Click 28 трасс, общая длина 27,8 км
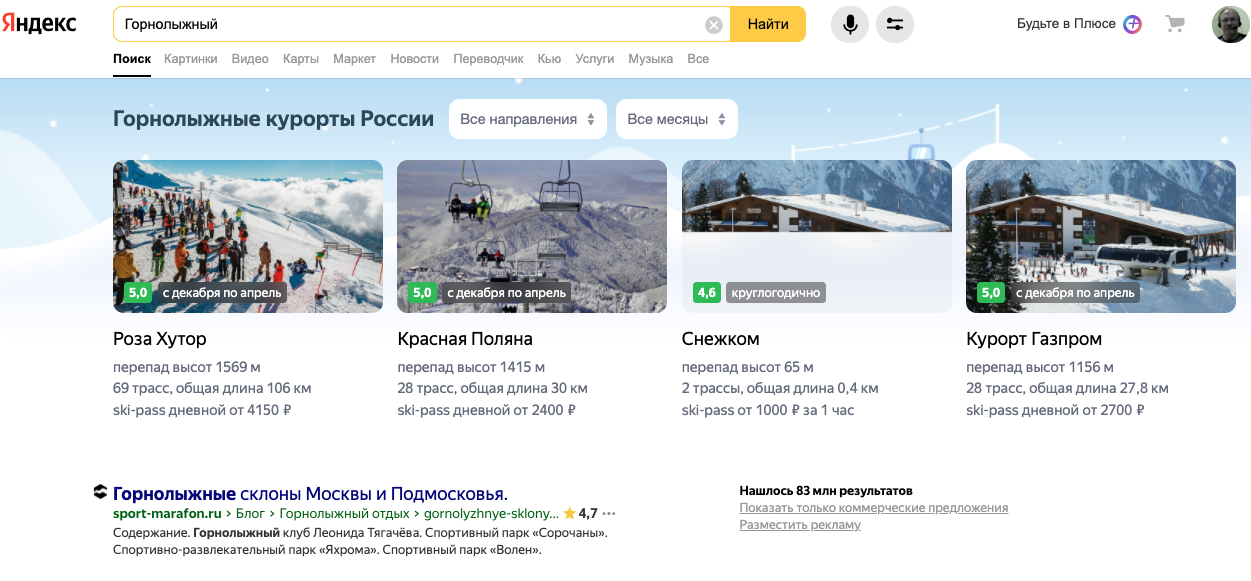Screen dimensions: 1251x581 1067,389
